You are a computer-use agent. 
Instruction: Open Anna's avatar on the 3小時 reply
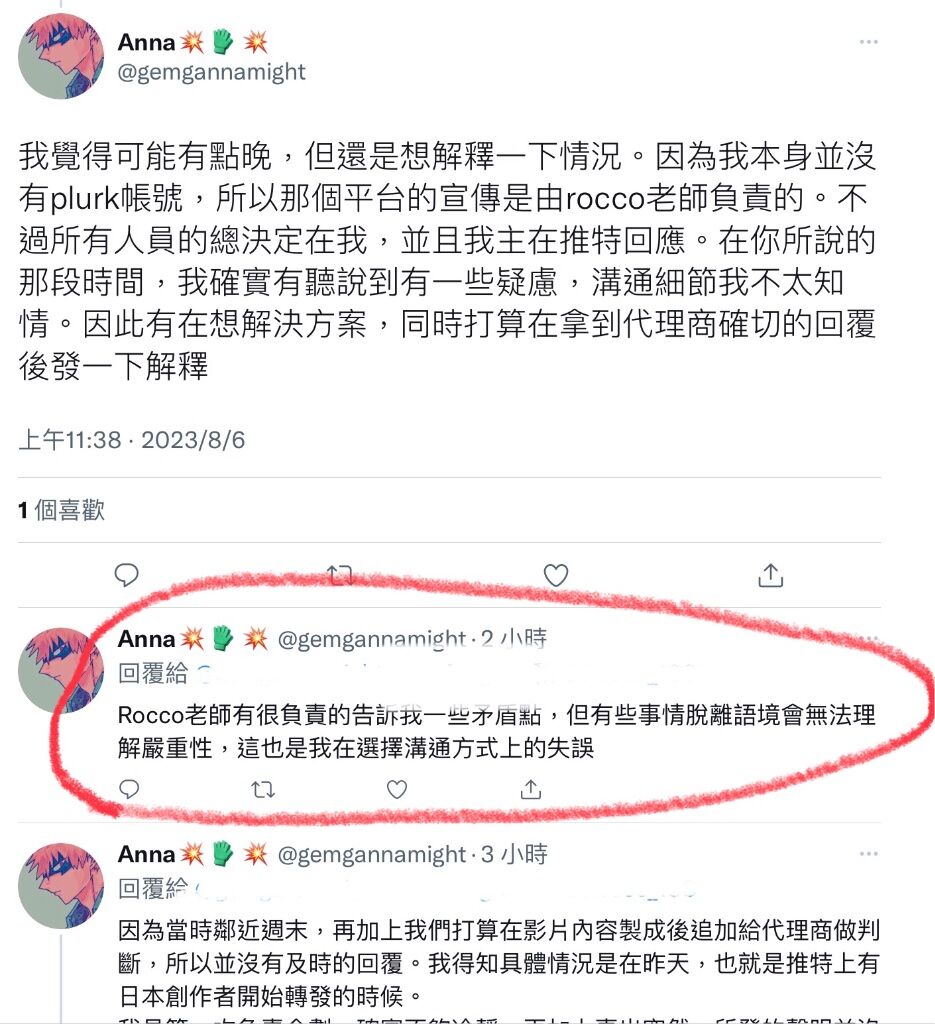(x=61, y=886)
